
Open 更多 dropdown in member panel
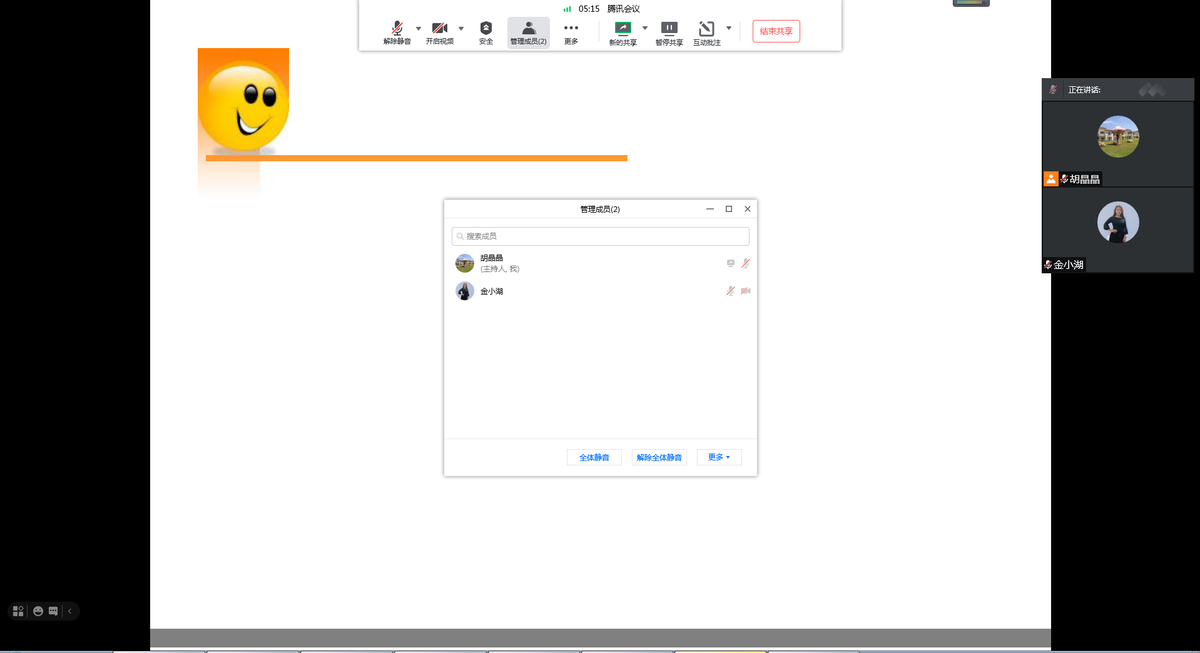[719, 457]
